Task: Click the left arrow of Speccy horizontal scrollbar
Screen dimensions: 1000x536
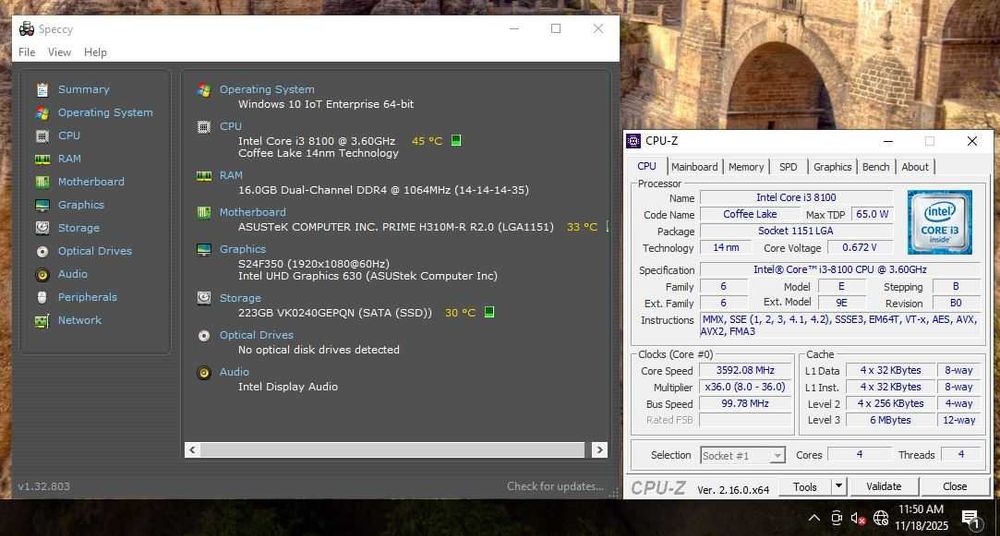Action: pyautogui.click(x=193, y=450)
